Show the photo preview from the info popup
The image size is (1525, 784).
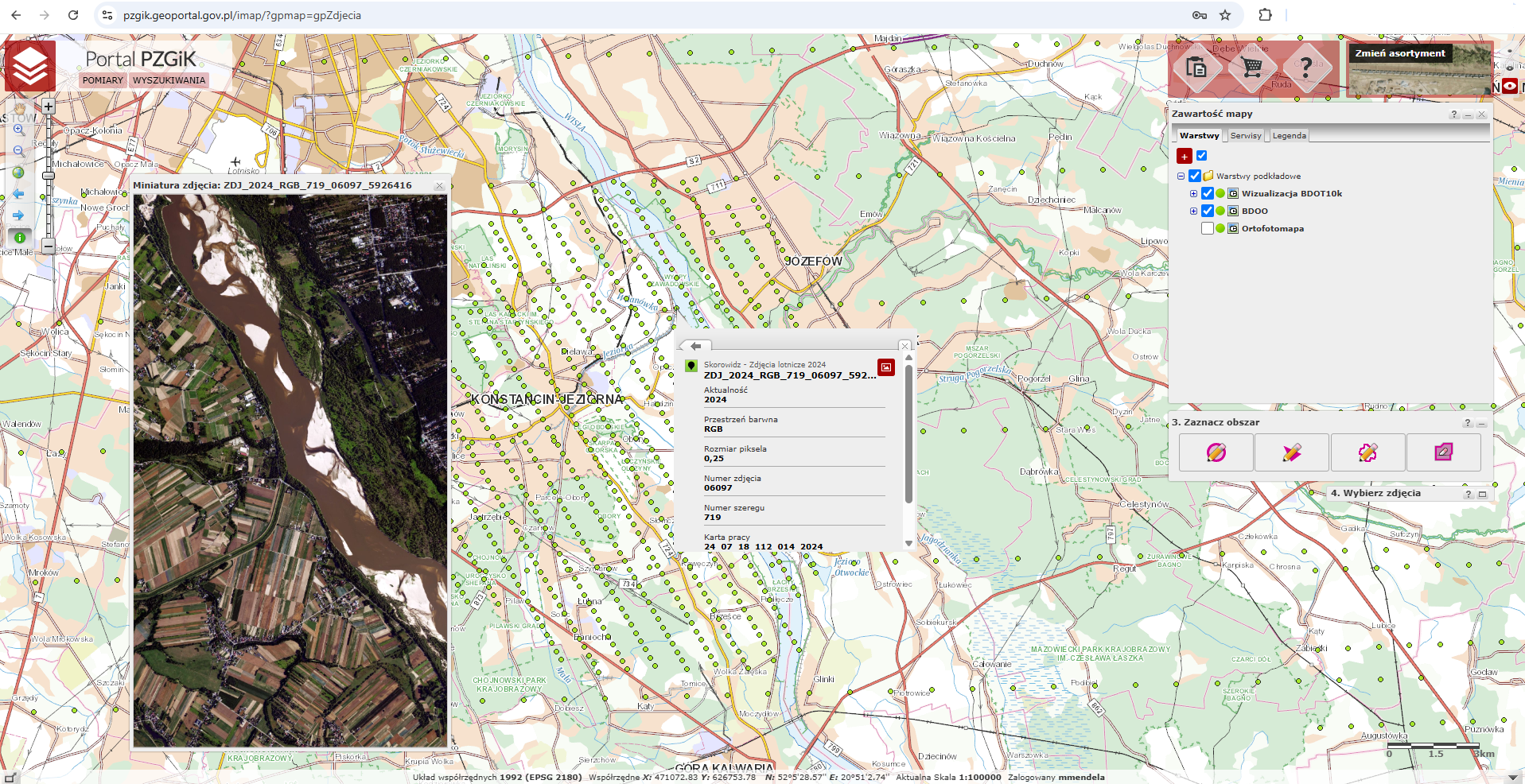[885, 367]
